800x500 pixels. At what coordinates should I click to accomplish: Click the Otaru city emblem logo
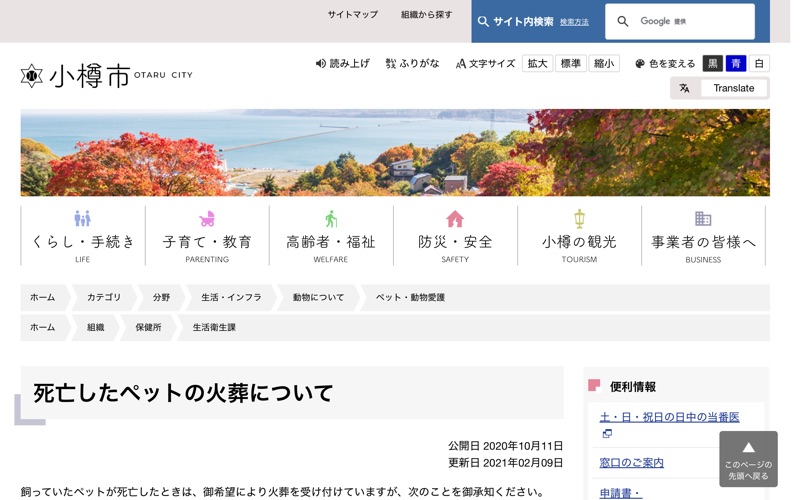(32, 76)
